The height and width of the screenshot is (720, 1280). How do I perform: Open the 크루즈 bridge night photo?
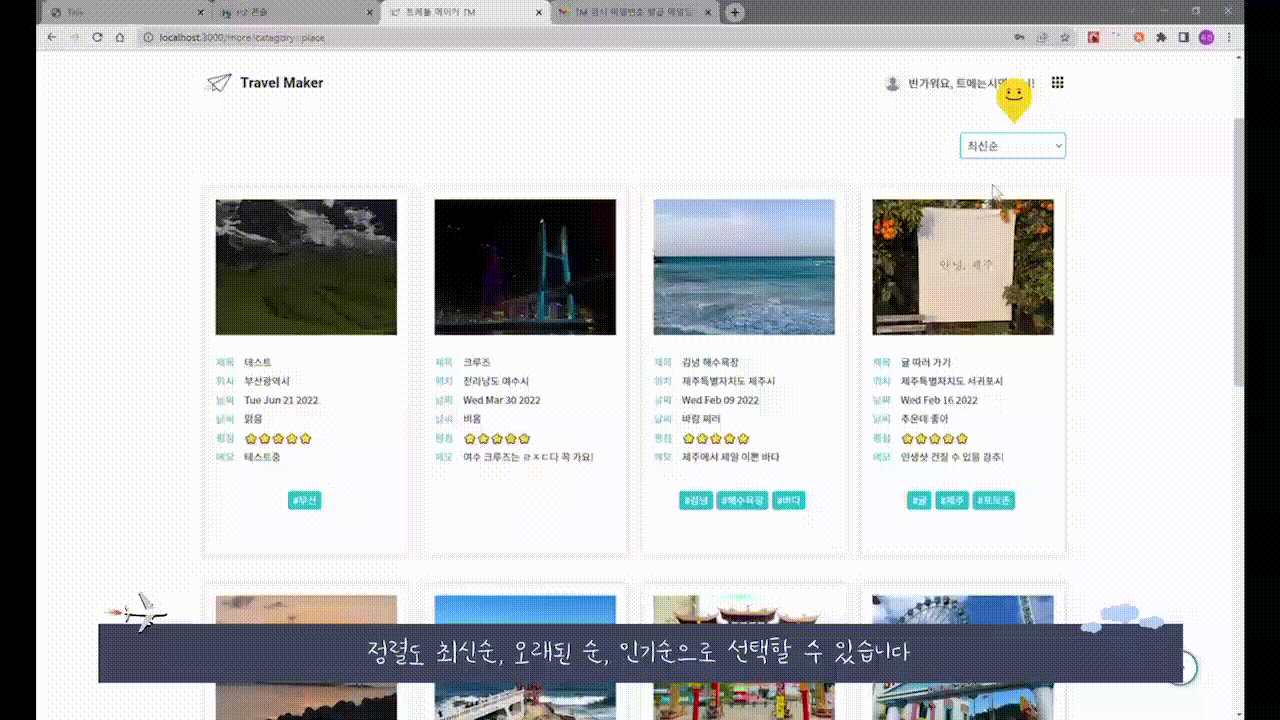coord(525,267)
